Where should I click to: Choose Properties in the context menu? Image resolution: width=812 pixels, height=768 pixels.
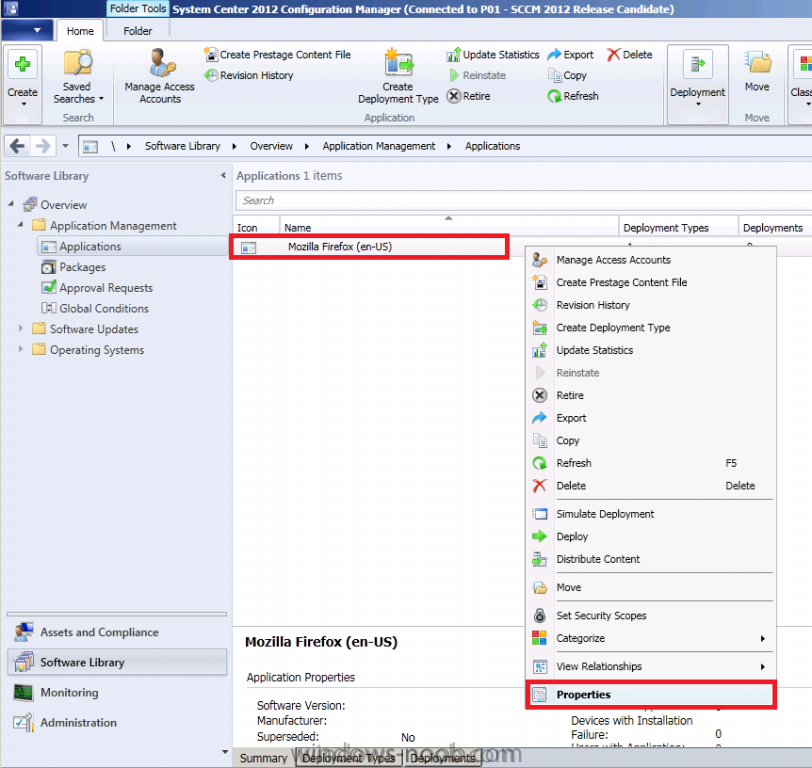tap(651, 695)
